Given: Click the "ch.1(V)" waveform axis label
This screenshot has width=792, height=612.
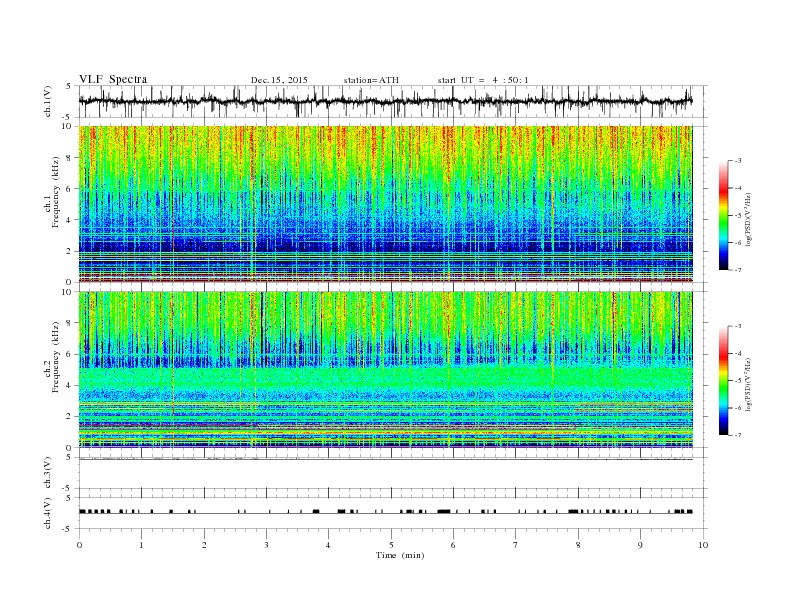Looking at the screenshot, I should [x=48, y=101].
